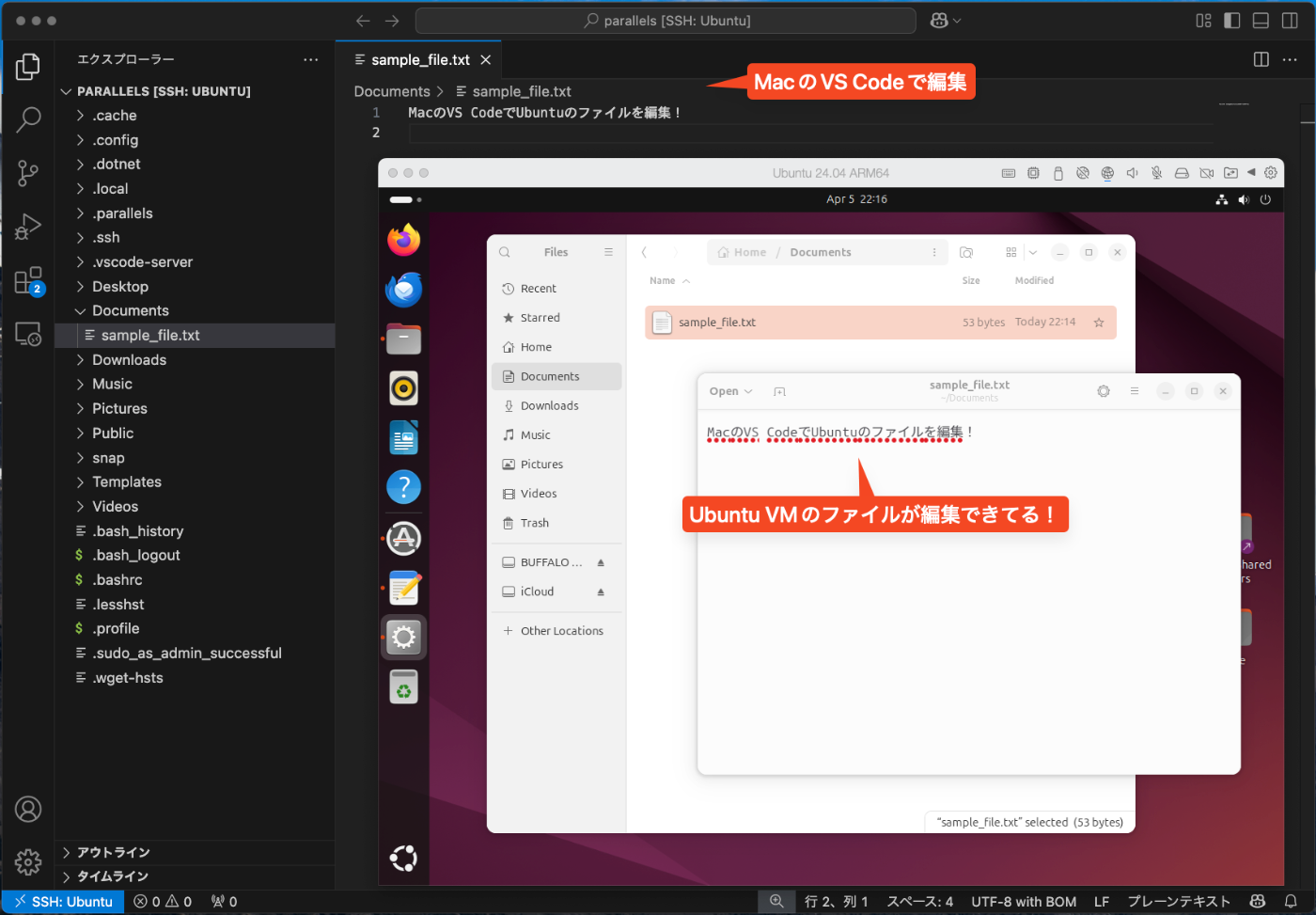This screenshot has height=915, width=1316.
Task: Go forward with the title bar arrow
Action: coord(392,21)
